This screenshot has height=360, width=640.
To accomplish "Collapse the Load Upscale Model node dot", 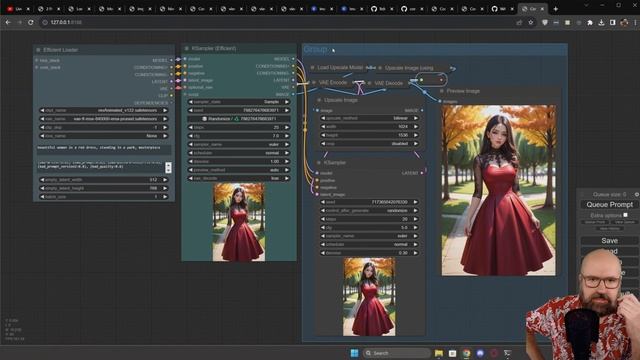I will tap(313, 67).
